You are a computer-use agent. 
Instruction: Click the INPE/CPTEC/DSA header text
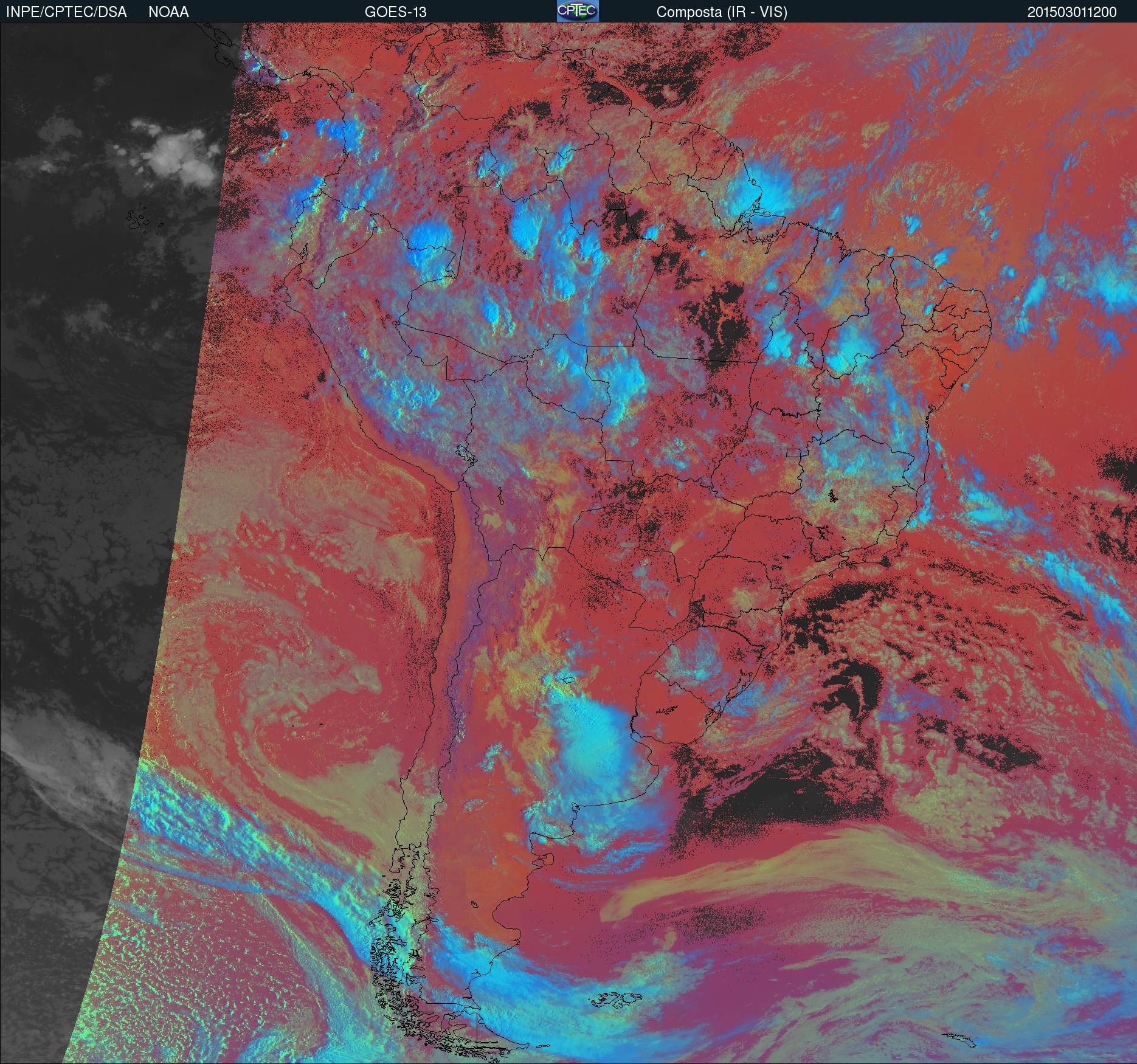[66, 12]
